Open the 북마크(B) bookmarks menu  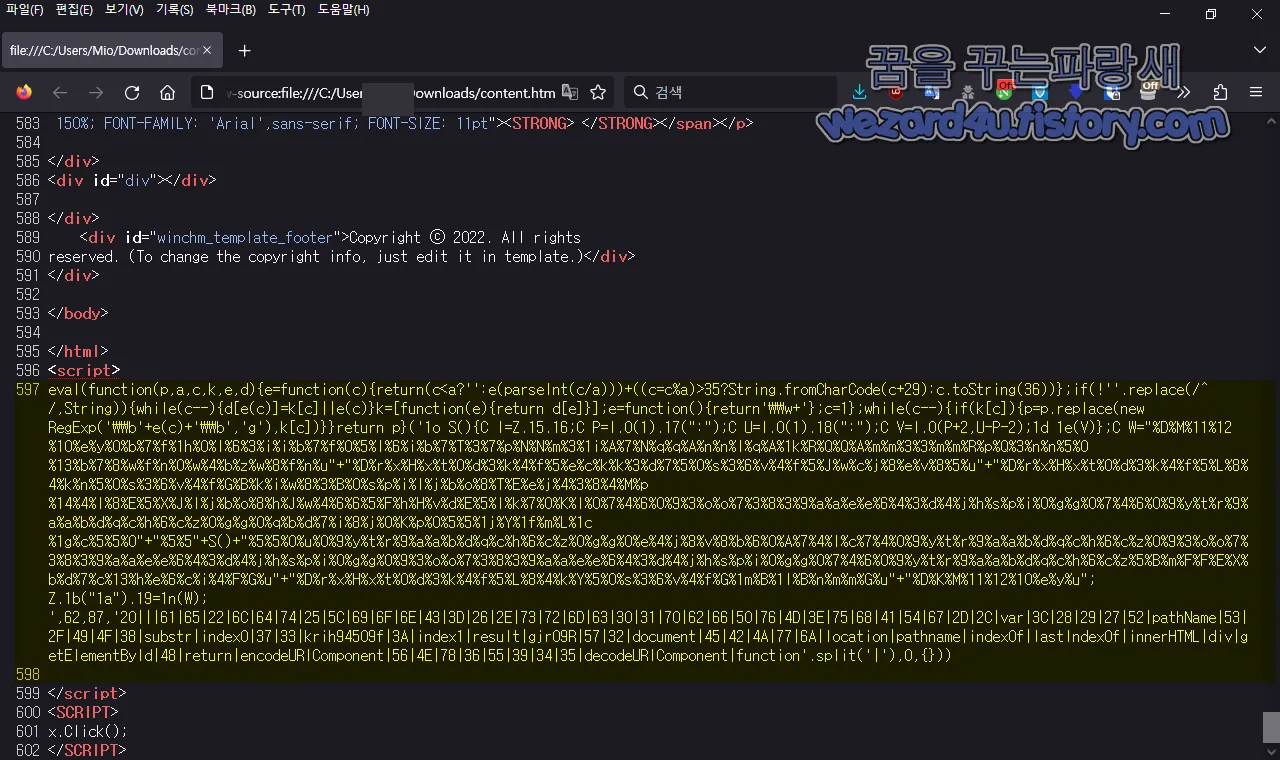231,10
